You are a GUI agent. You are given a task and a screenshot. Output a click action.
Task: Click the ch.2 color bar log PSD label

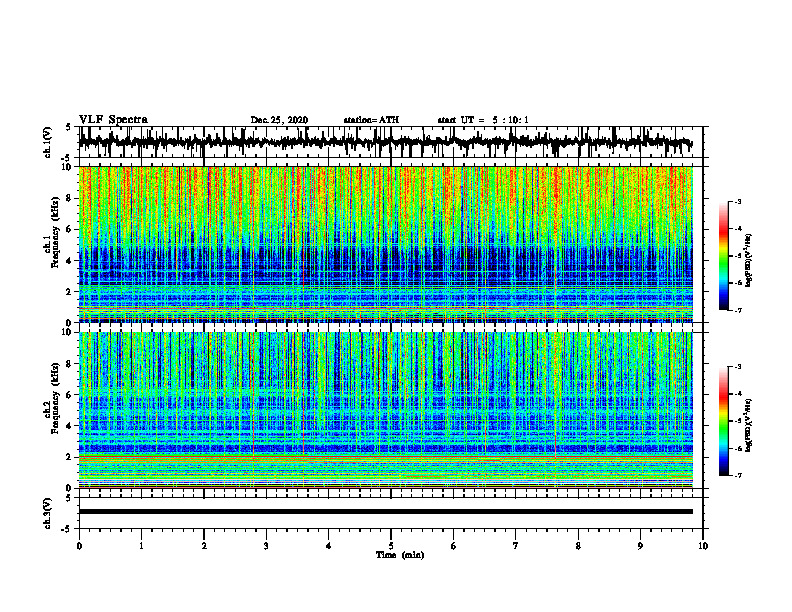point(749,425)
